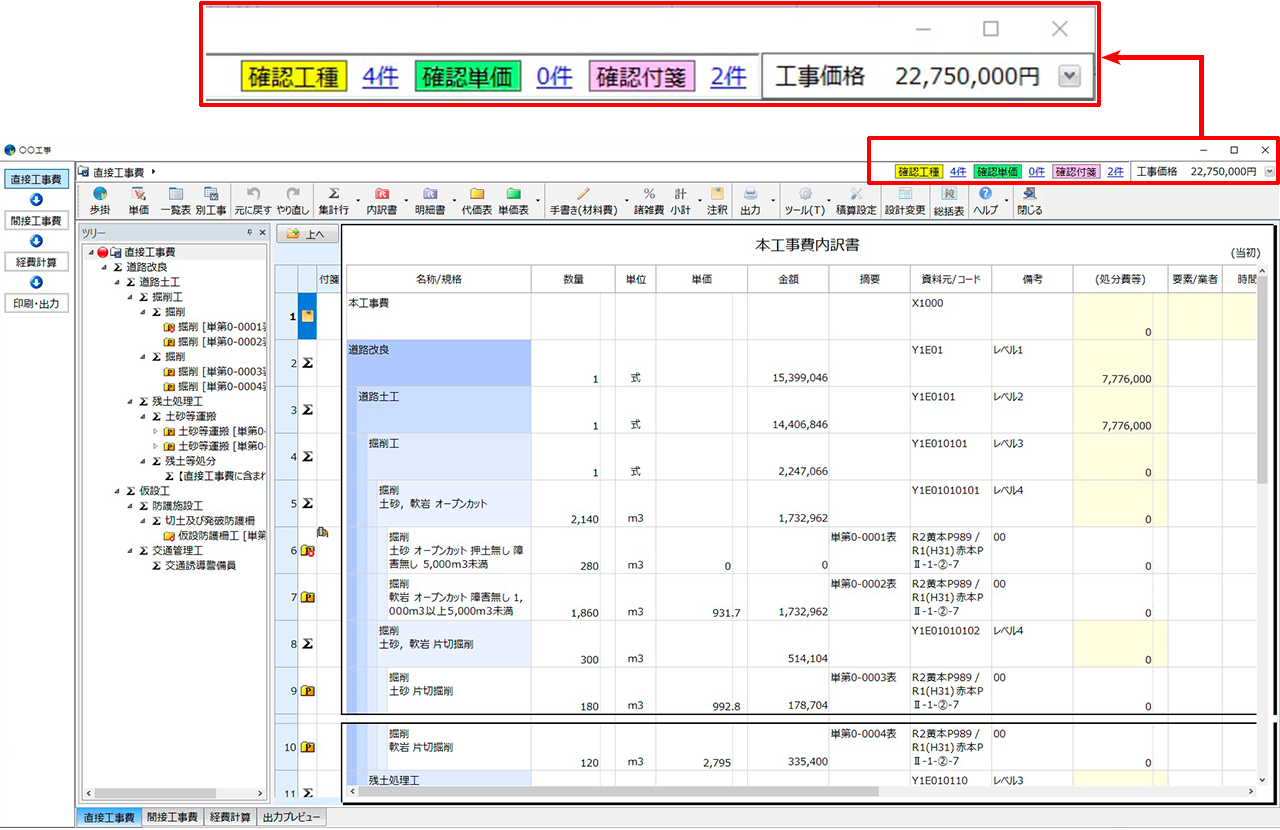The width and height of the screenshot is (1280, 830).
Task: Open the 一覧表 list toolbar icon
Action: coord(175,201)
